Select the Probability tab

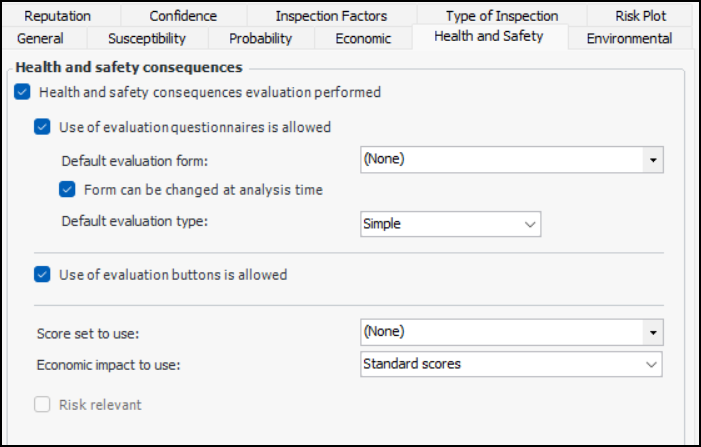tap(260, 39)
